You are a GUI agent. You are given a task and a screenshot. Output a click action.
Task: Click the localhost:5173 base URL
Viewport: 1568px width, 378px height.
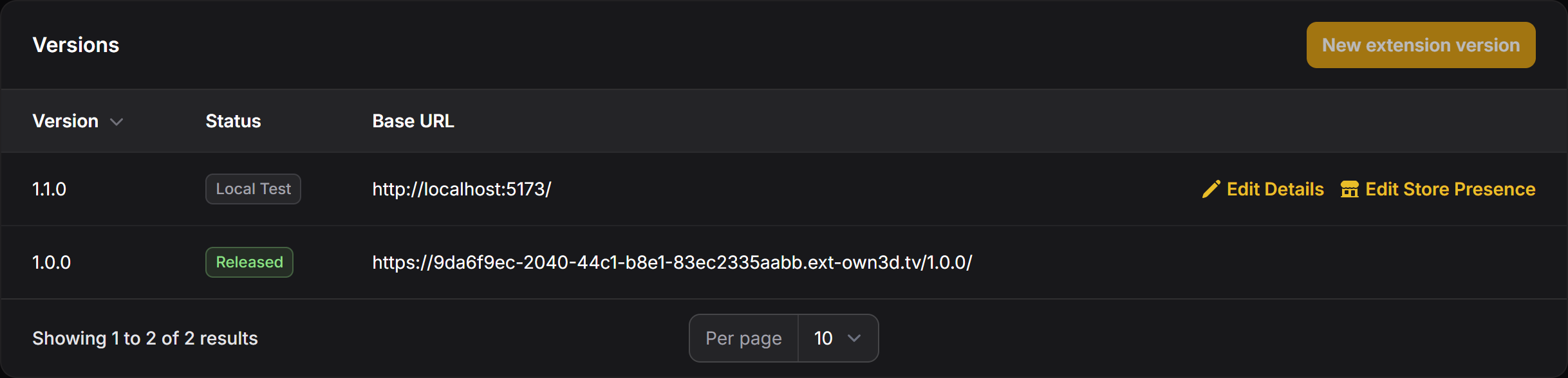pyautogui.click(x=462, y=189)
